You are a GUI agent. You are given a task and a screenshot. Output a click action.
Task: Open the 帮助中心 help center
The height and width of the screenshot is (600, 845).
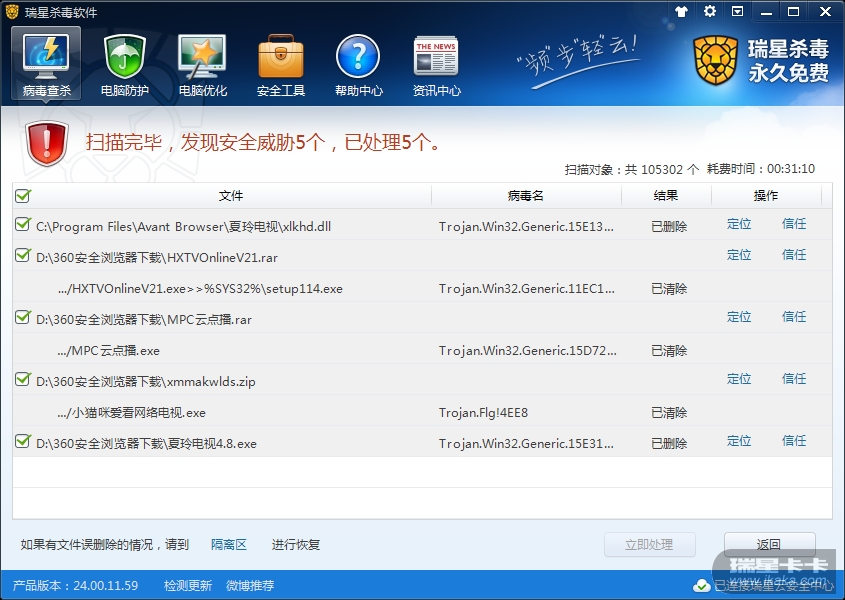tap(358, 64)
